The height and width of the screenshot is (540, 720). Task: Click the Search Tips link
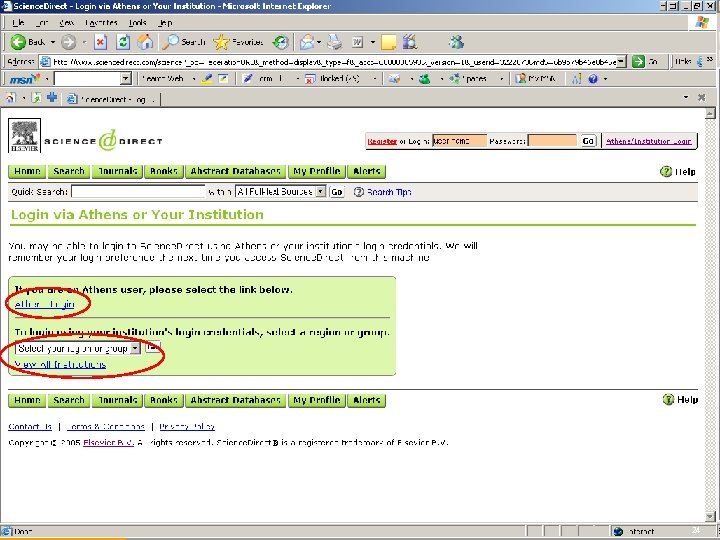coord(389,192)
